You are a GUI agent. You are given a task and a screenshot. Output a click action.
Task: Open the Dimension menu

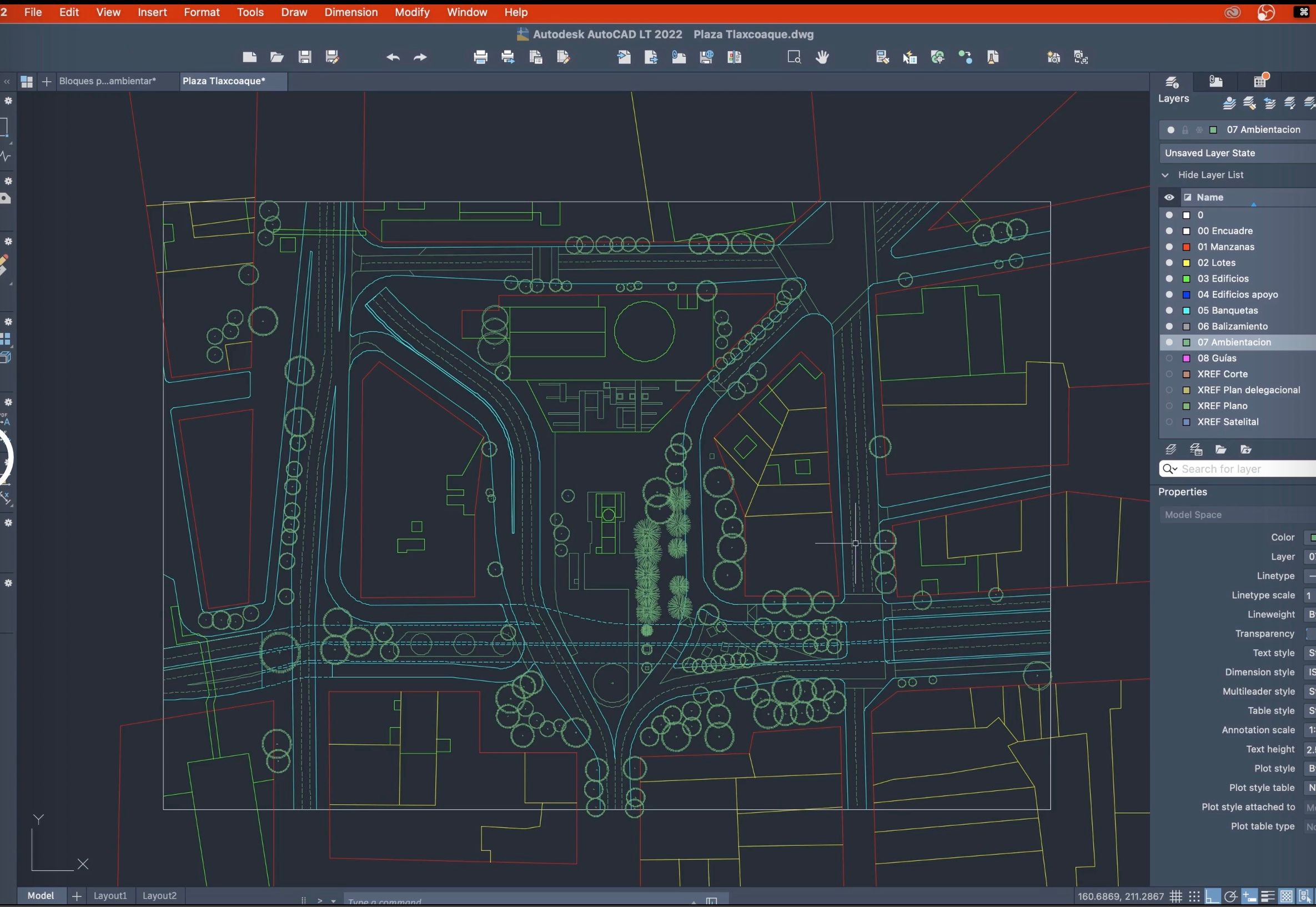tap(351, 12)
